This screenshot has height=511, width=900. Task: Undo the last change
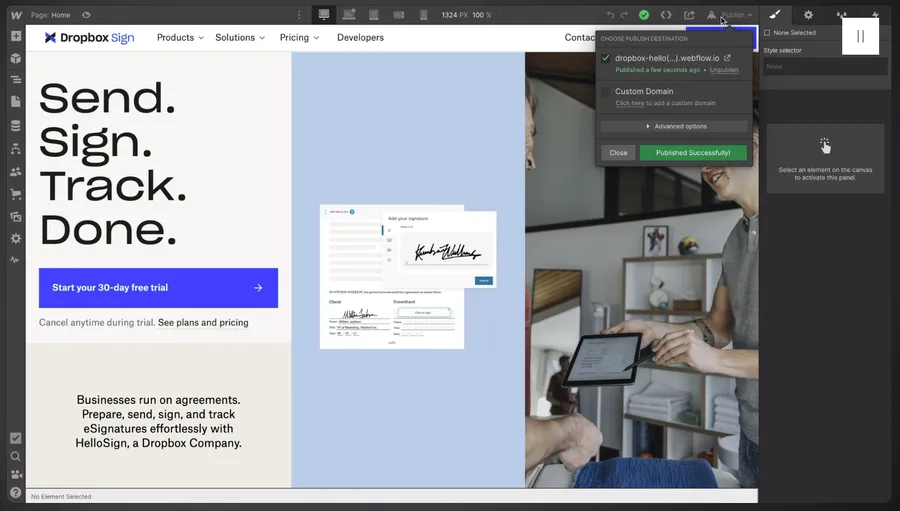pyautogui.click(x=610, y=15)
